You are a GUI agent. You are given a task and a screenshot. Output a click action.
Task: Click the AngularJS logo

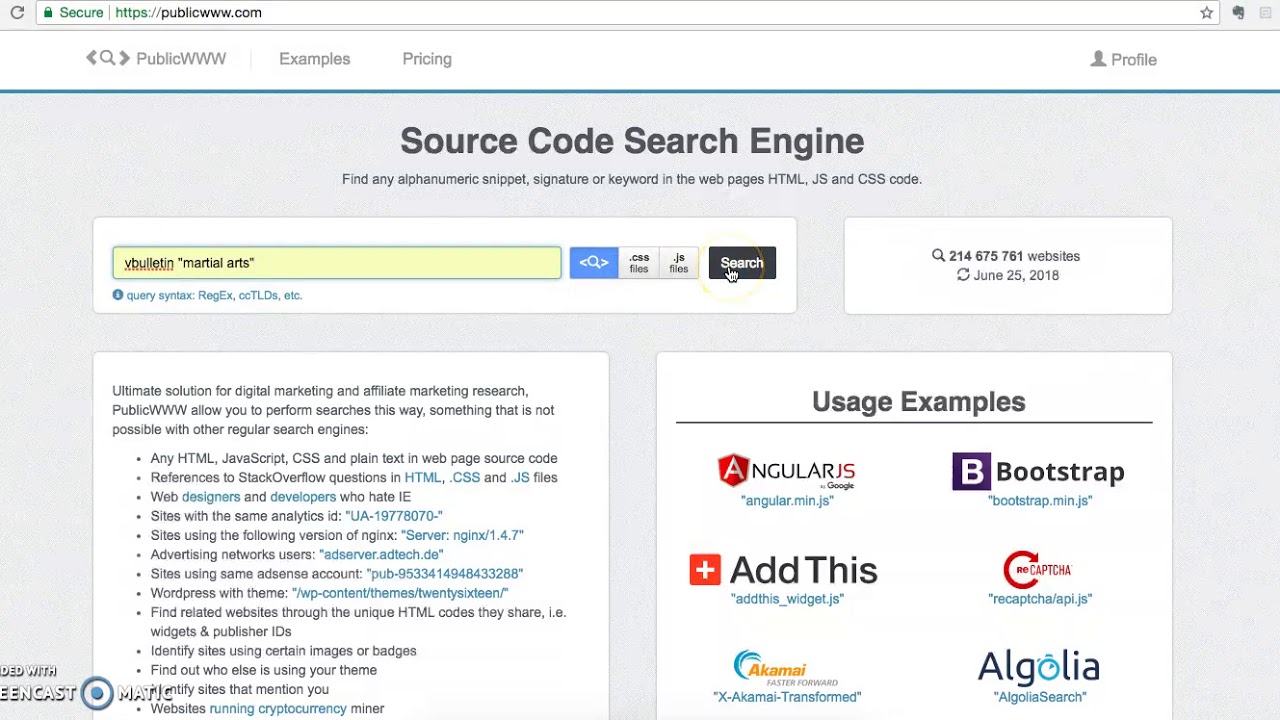pyautogui.click(x=786, y=472)
